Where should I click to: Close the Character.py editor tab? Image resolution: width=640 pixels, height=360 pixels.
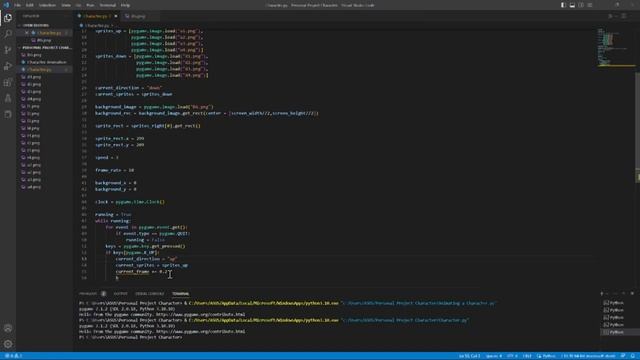(116, 16)
